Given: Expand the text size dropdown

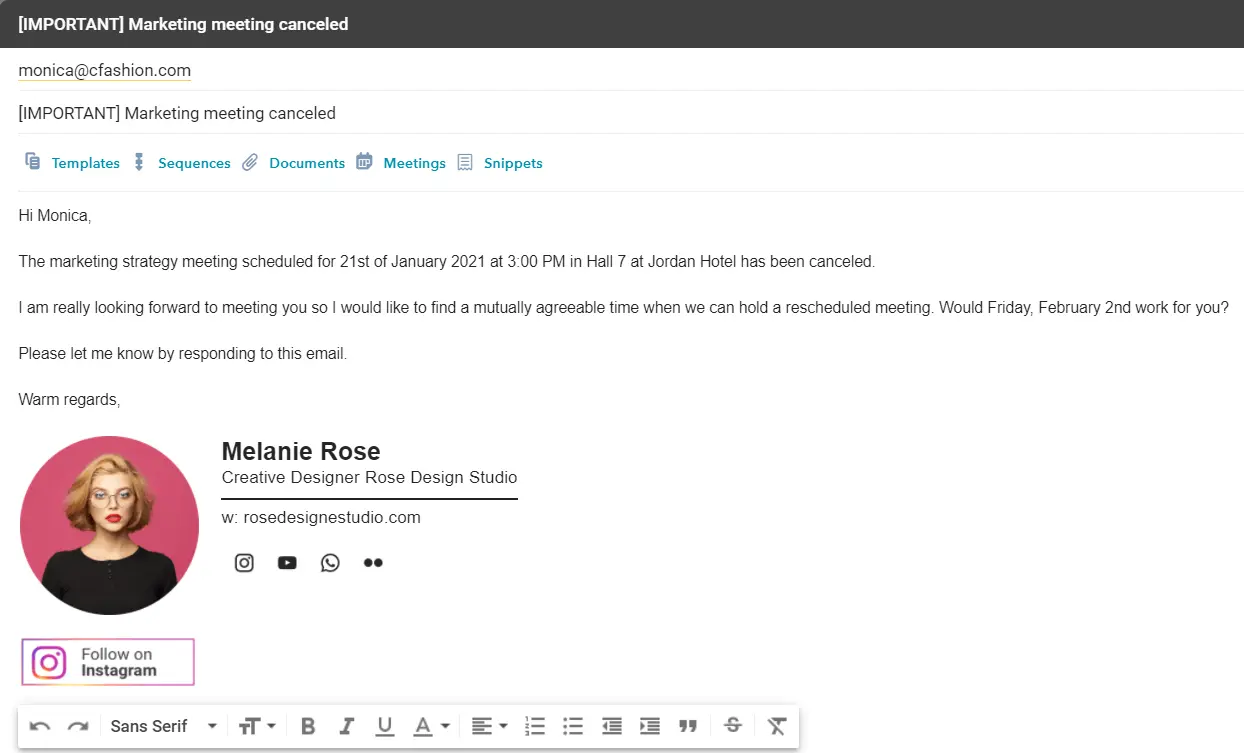Looking at the screenshot, I should pyautogui.click(x=257, y=726).
